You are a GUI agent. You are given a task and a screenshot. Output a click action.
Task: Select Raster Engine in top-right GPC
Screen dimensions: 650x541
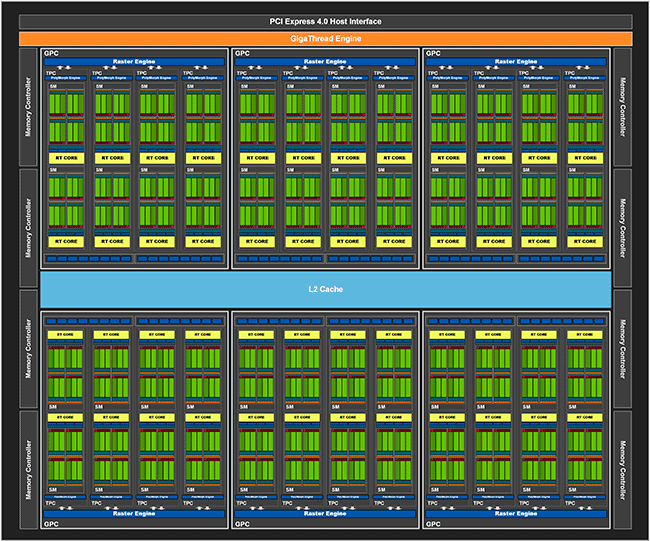click(517, 62)
